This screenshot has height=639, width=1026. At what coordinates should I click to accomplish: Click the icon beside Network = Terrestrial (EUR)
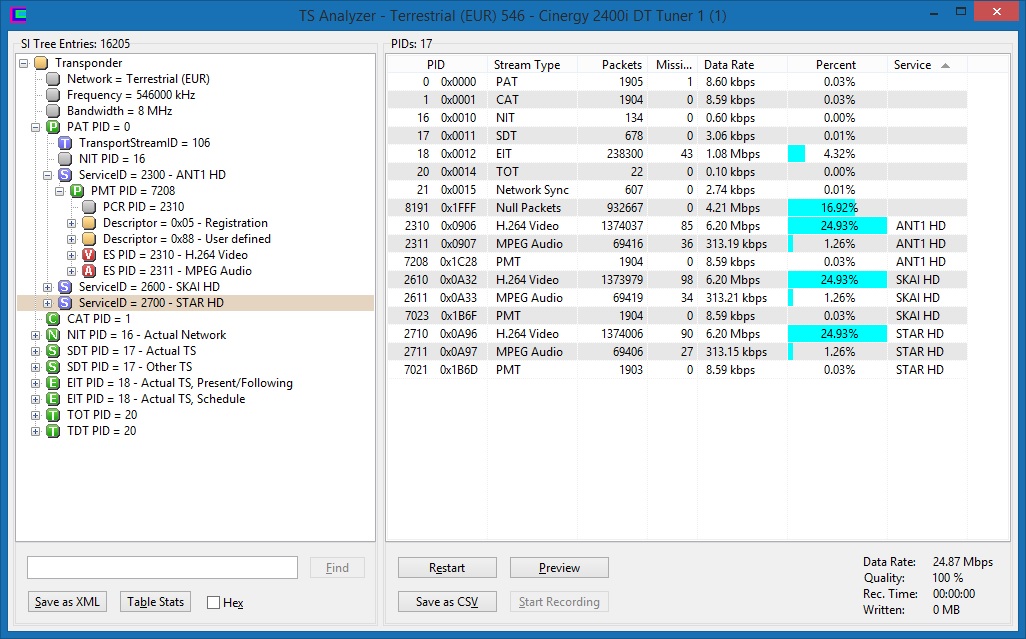[x=53, y=79]
